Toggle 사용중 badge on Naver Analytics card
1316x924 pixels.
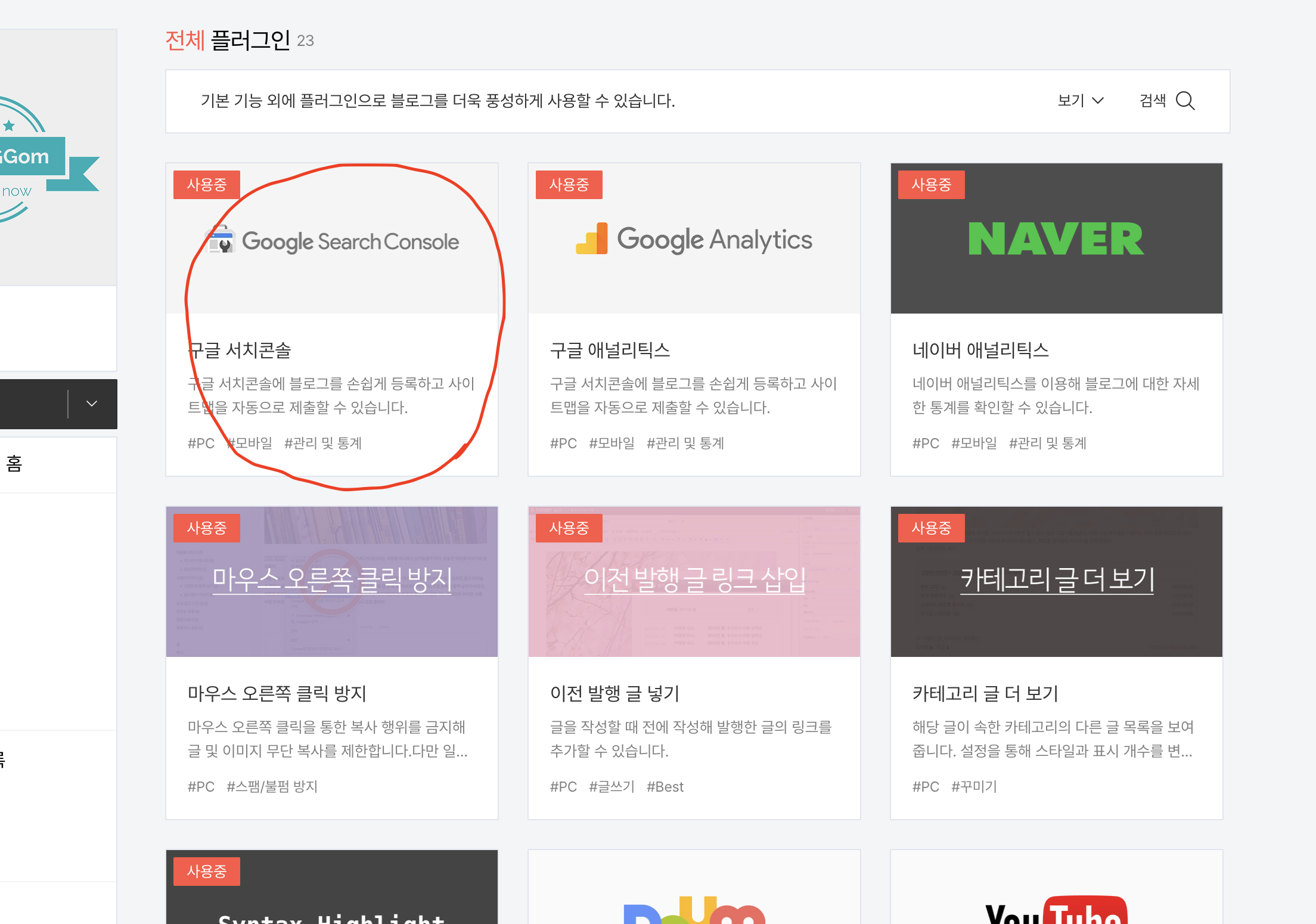click(931, 185)
